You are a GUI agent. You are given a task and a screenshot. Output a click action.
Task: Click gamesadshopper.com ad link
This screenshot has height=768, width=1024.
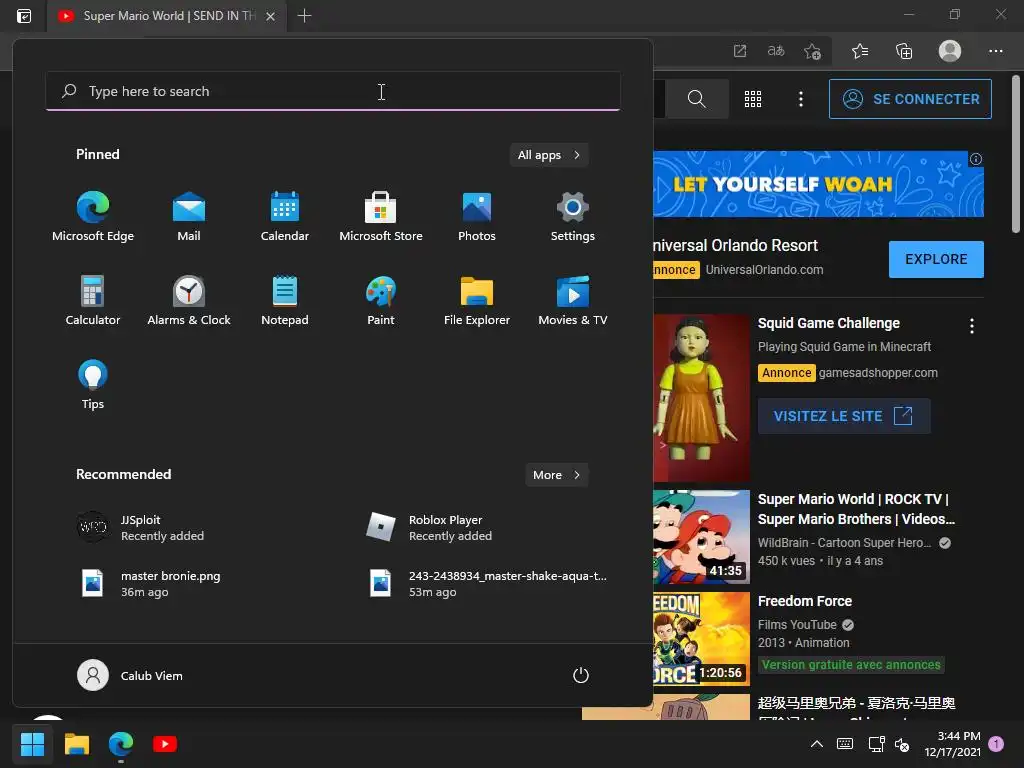878,373
